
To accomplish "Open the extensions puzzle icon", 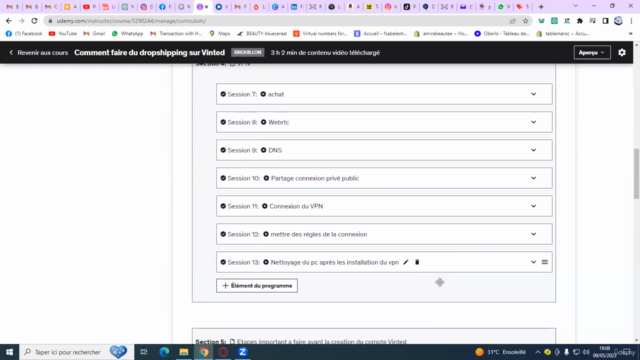I will tap(580, 21).
